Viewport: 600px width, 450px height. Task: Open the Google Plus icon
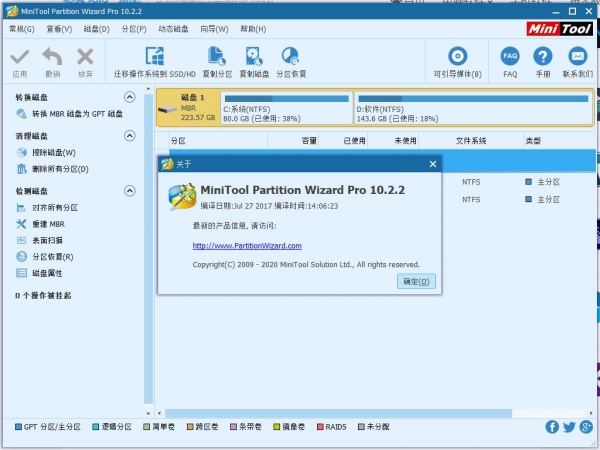pos(586,427)
